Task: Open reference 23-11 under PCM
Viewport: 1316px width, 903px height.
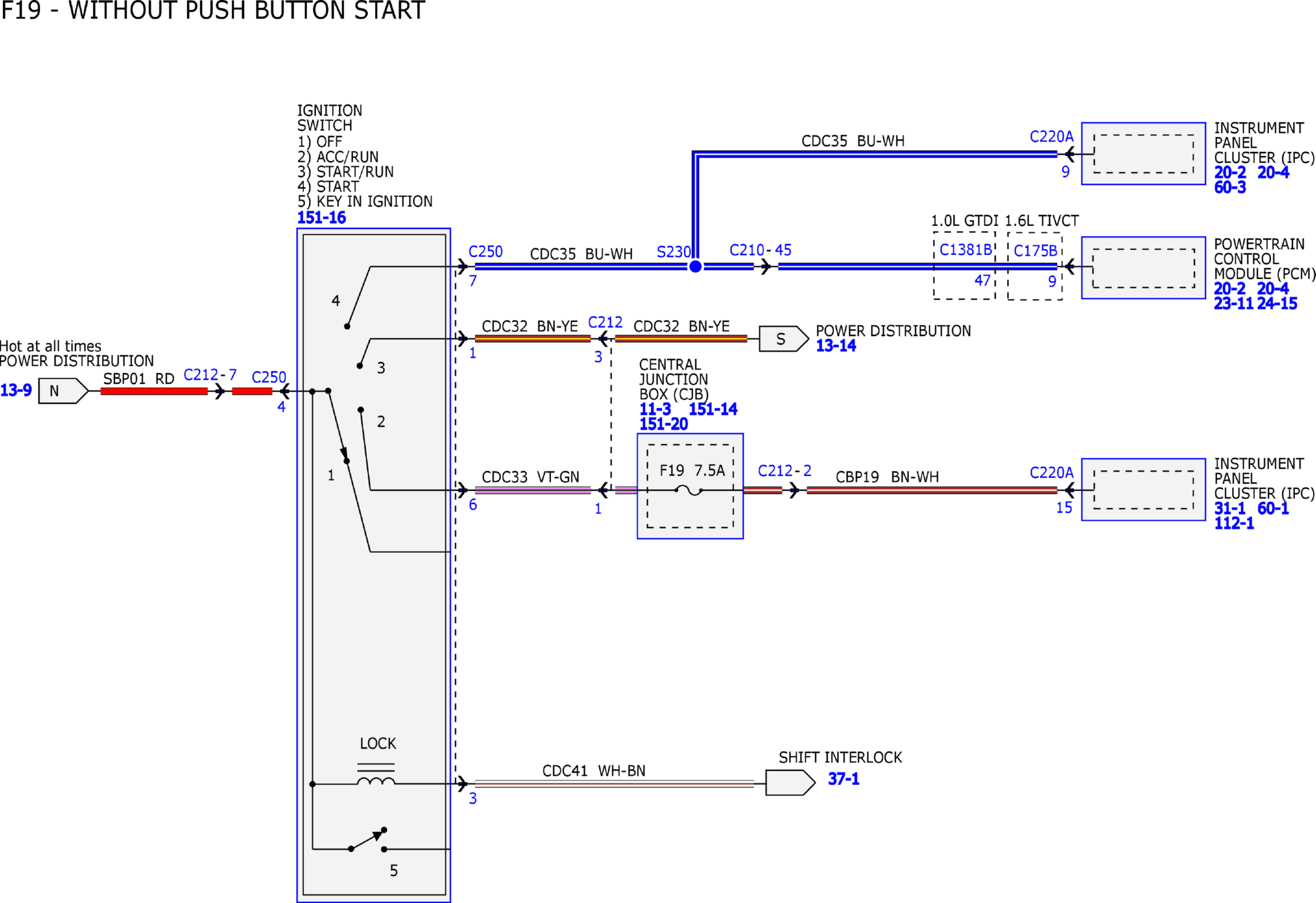Action: (1233, 303)
